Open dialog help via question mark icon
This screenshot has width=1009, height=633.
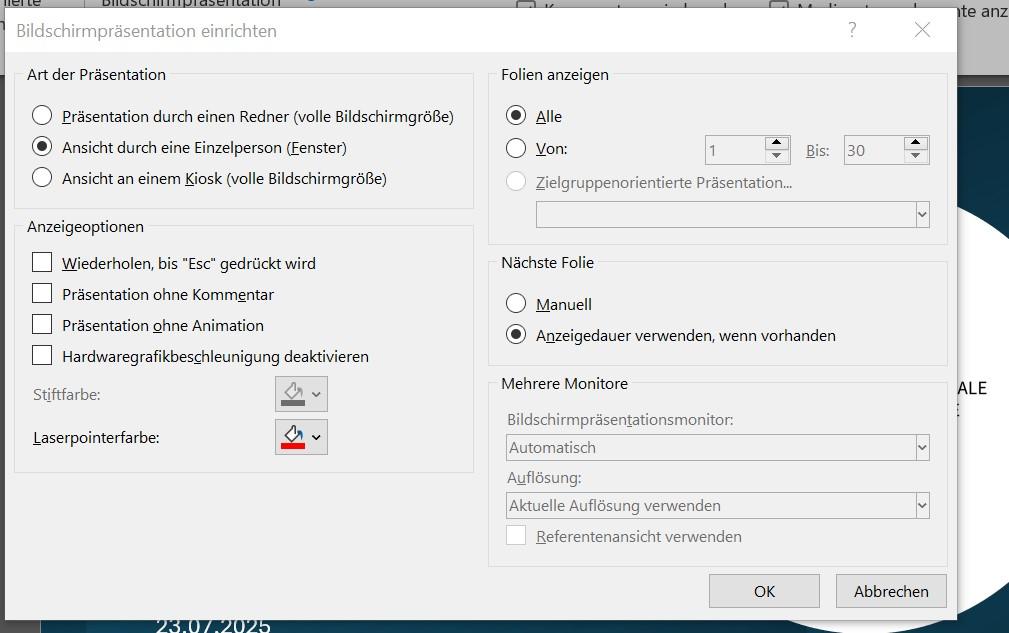coord(852,30)
